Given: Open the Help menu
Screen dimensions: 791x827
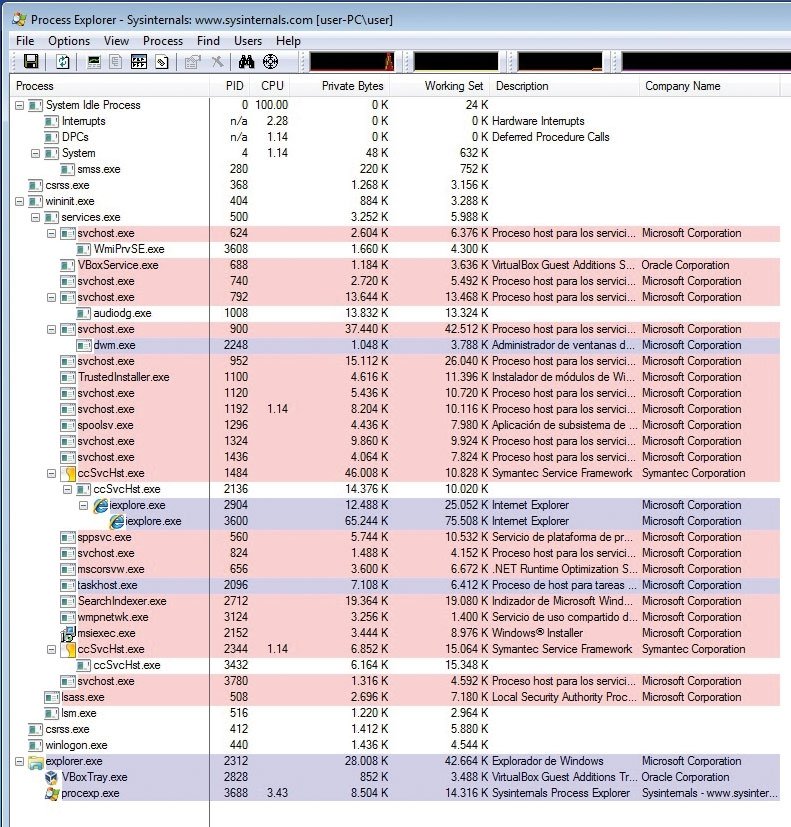Looking at the screenshot, I should [288, 41].
